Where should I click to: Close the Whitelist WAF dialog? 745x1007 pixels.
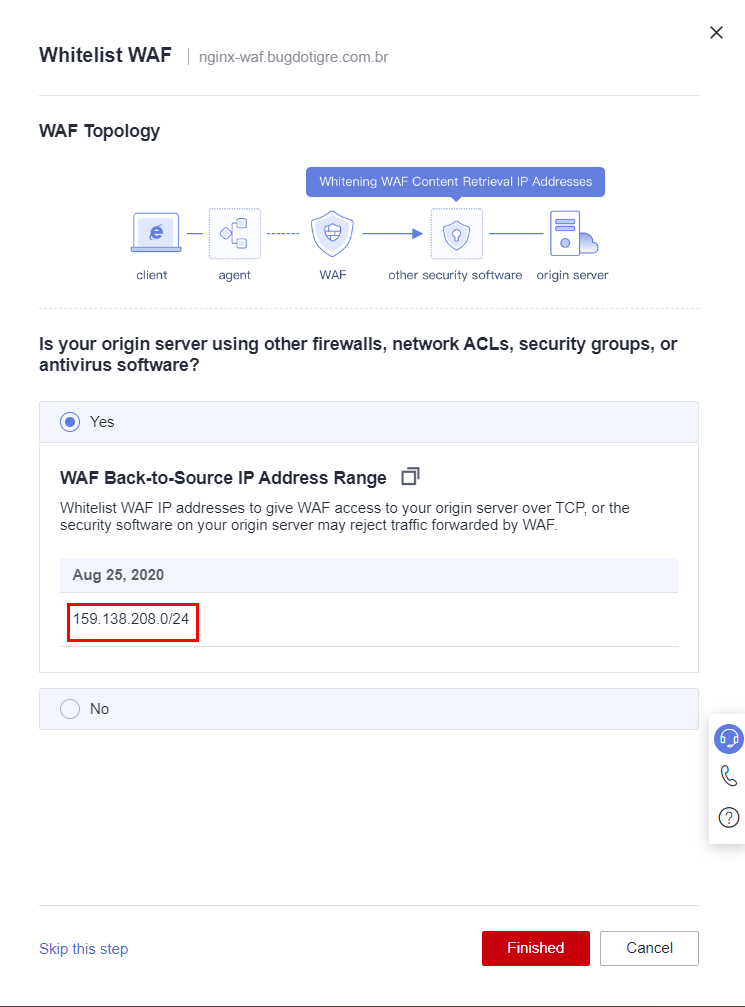point(716,33)
